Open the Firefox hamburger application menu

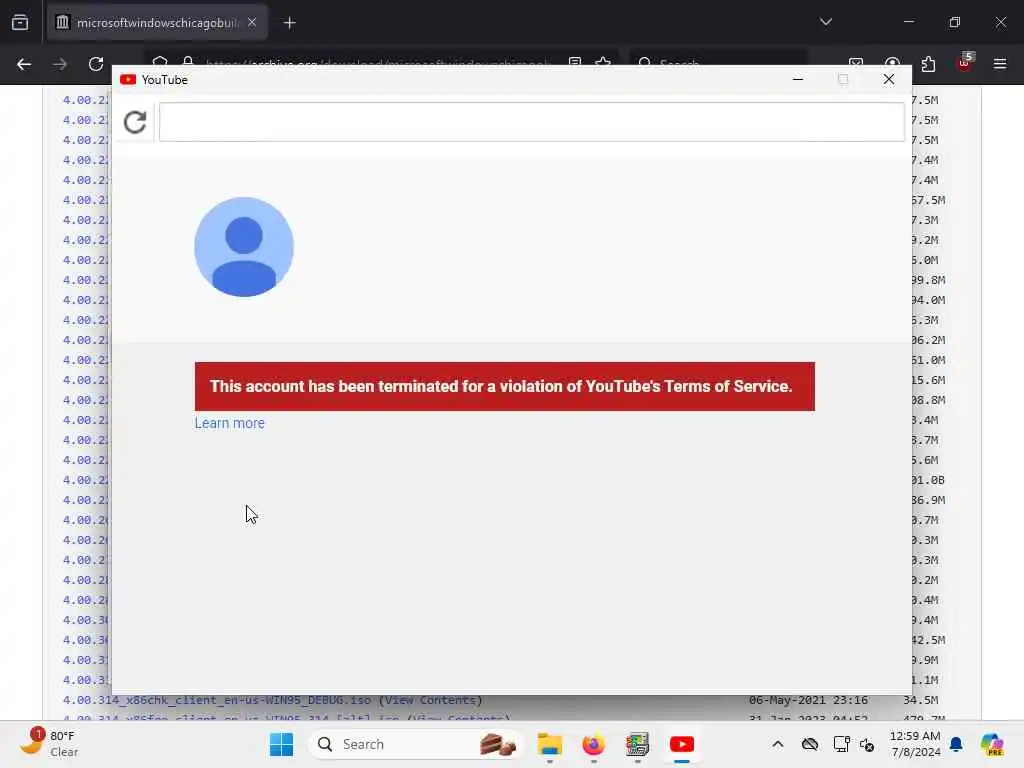point(1000,64)
